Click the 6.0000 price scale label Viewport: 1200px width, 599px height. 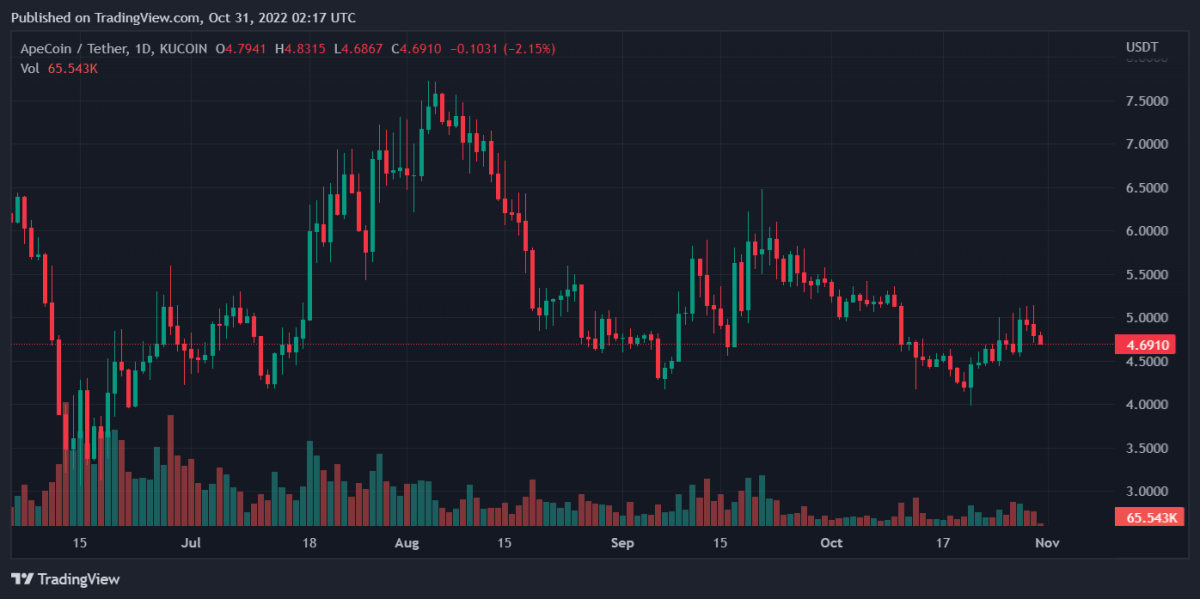point(1148,231)
